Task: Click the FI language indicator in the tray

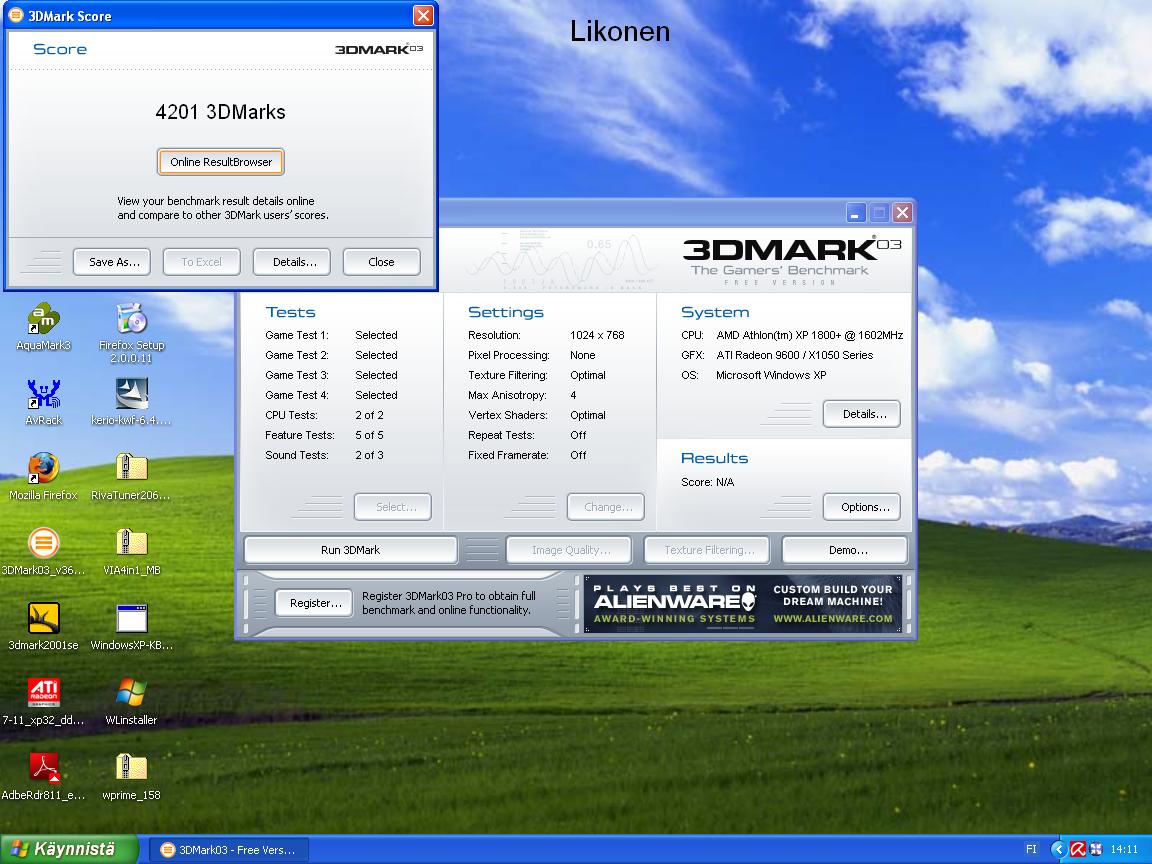Action: [x=1031, y=849]
